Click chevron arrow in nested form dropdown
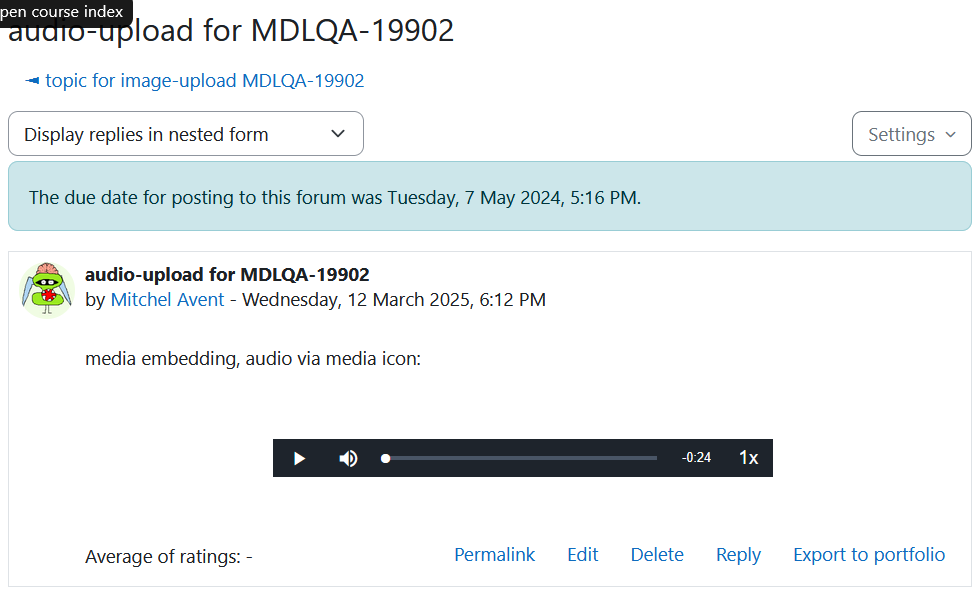Image resolution: width=979 pixels, height=593 pixels. [338, 134]
